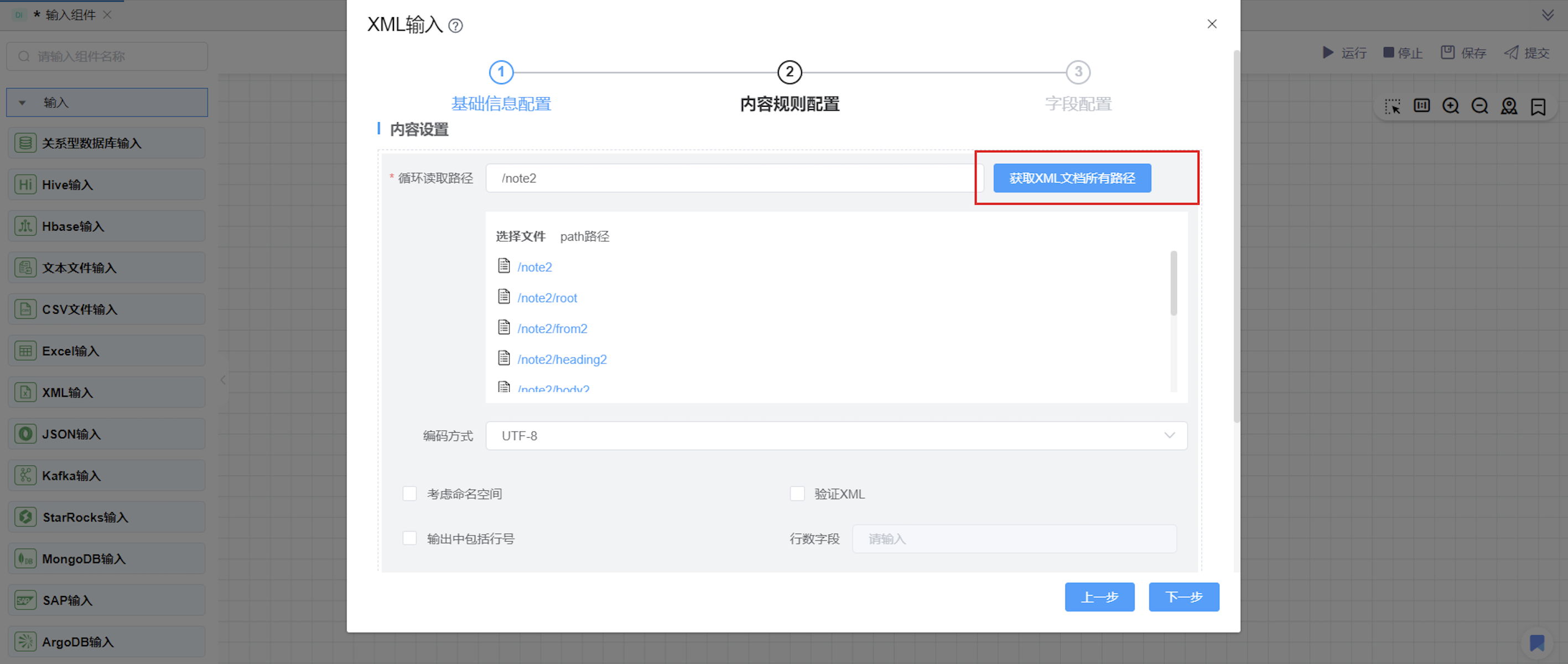Open the 编码方式 UTF-8 dropdown
1568x664 pixels.
click(836, 436)
